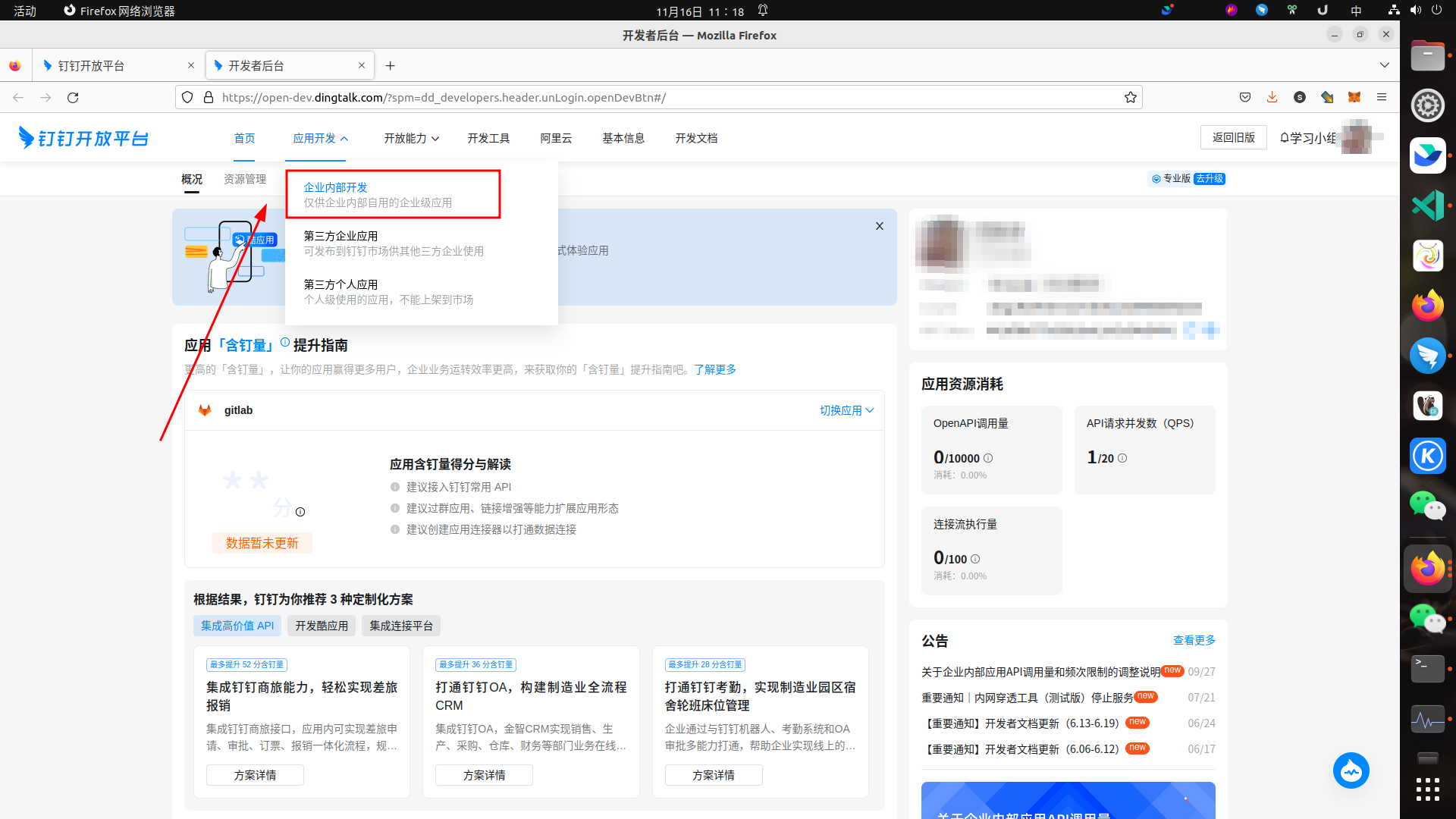This screenshot has width=1456, height=819.
Task: Click the Save to Pocket icon
Action: pyautogui.click(x=1244, y=97)
